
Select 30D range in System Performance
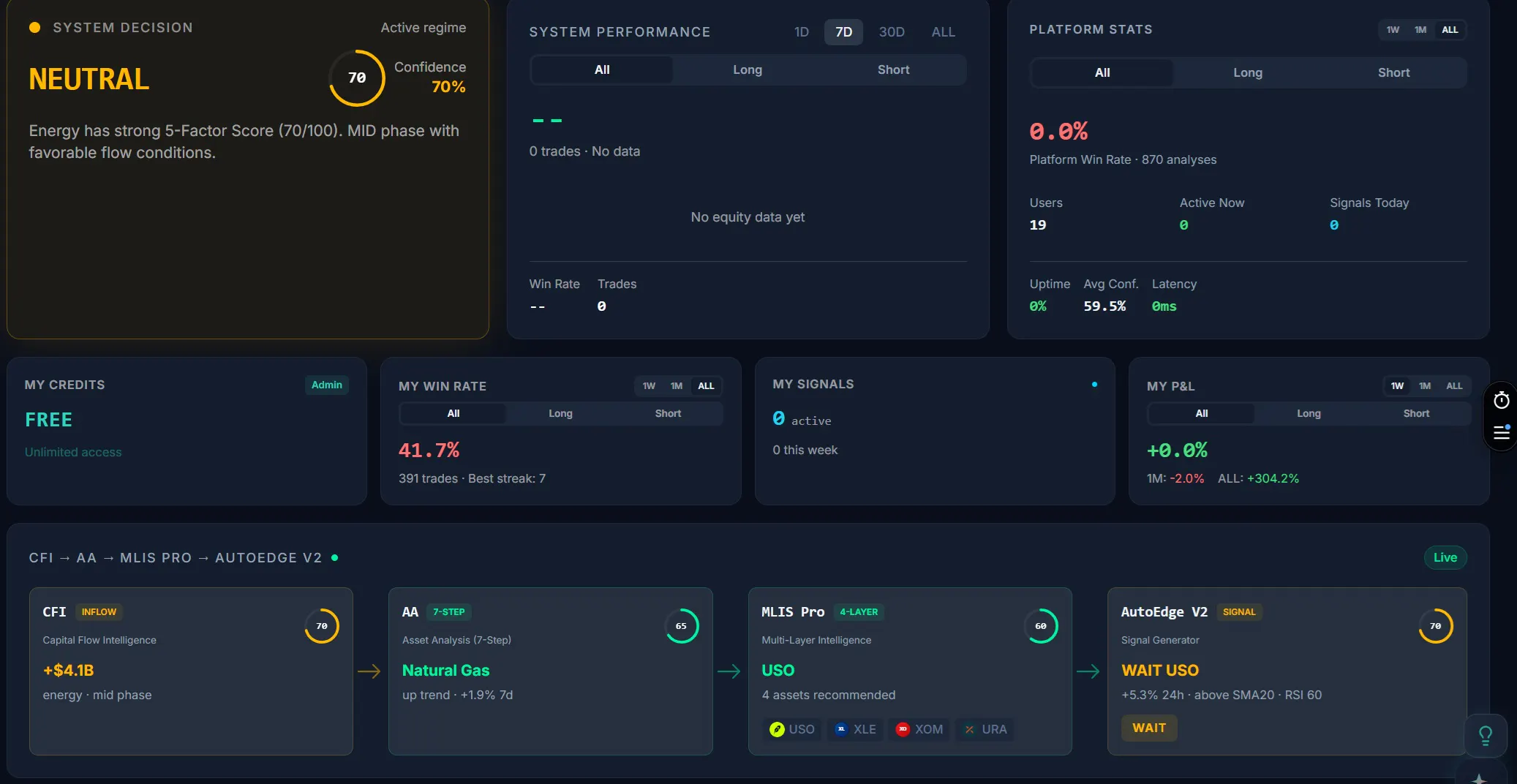point(892,32)
